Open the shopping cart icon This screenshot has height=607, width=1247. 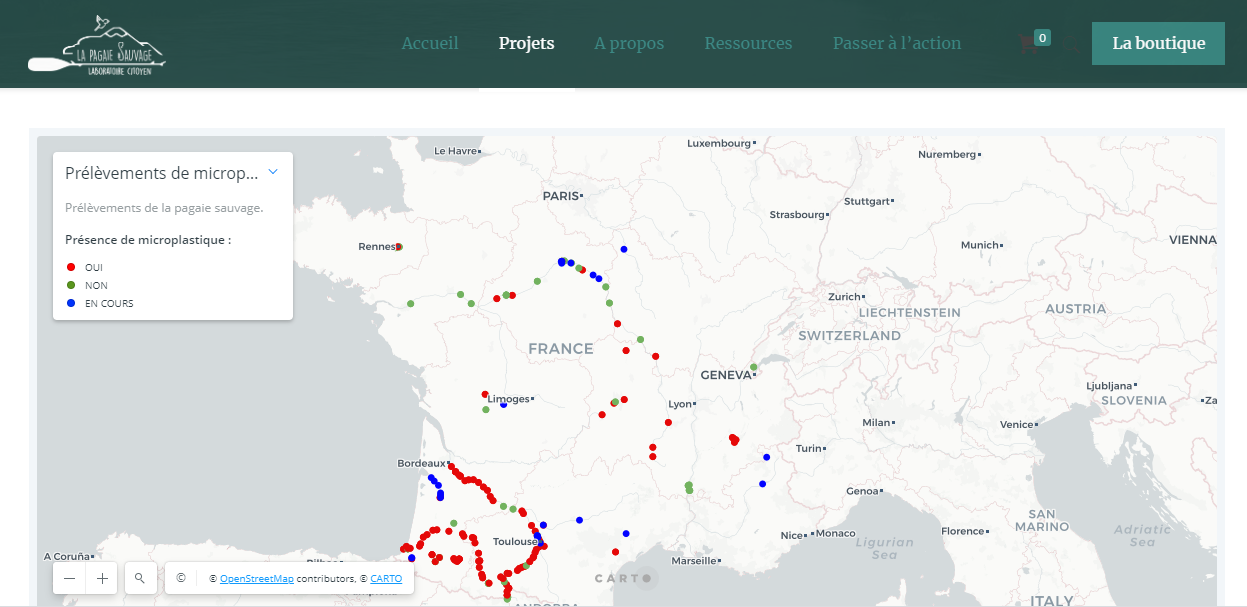pos(1027,44)
